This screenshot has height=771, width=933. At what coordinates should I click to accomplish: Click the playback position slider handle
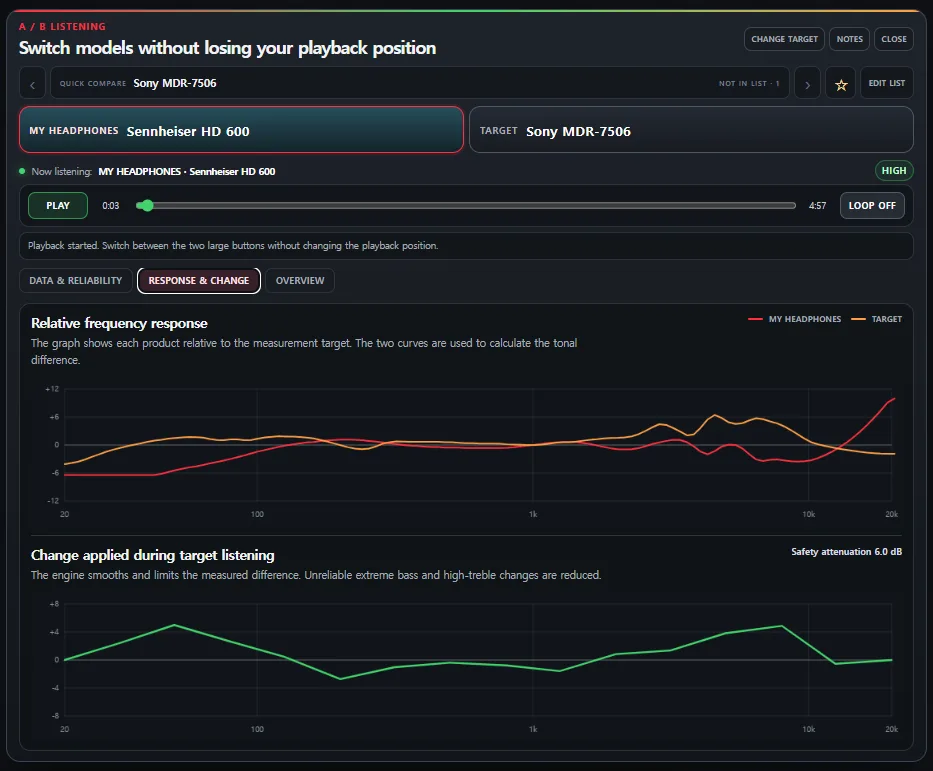[x=147, y=206]
